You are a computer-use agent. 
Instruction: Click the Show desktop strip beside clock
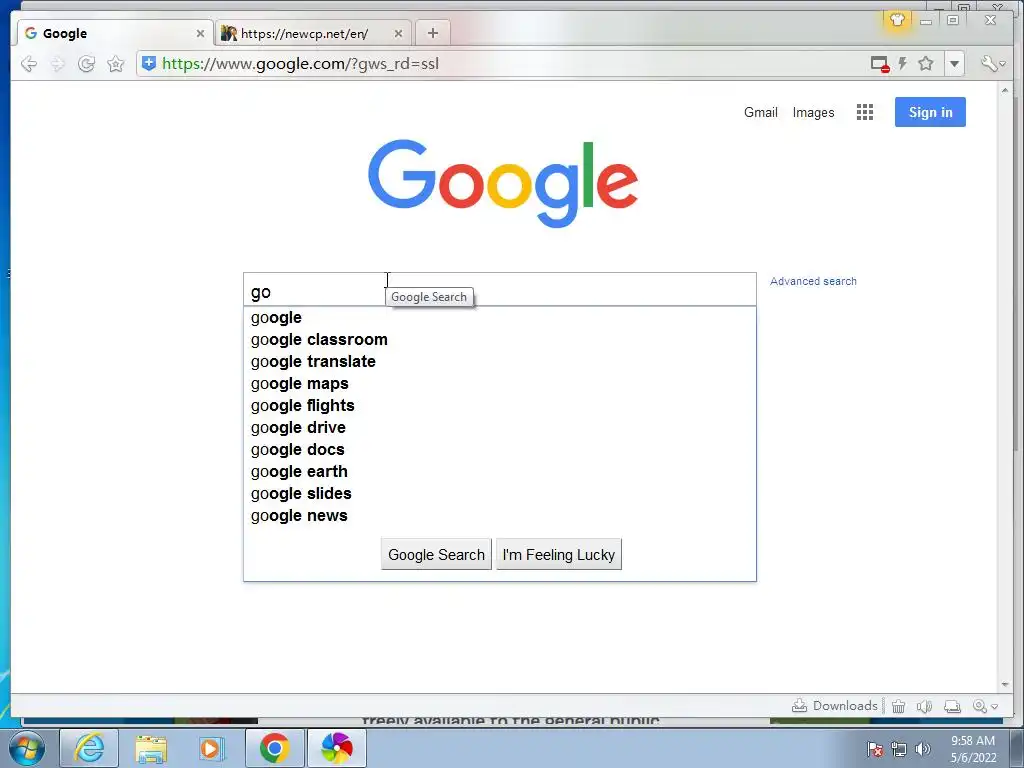(1017, 748)
